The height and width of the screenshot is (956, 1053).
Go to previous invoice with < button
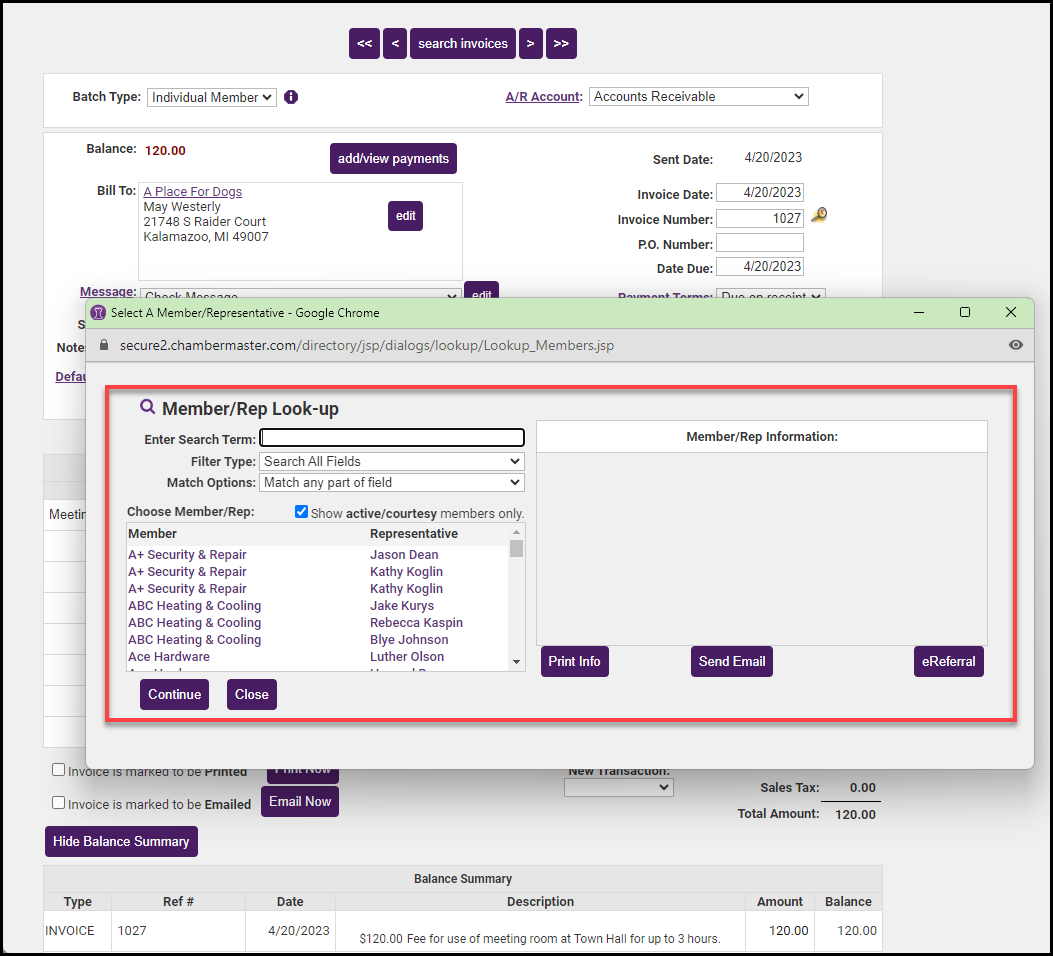pyautogui.click(x=395, y=43)
